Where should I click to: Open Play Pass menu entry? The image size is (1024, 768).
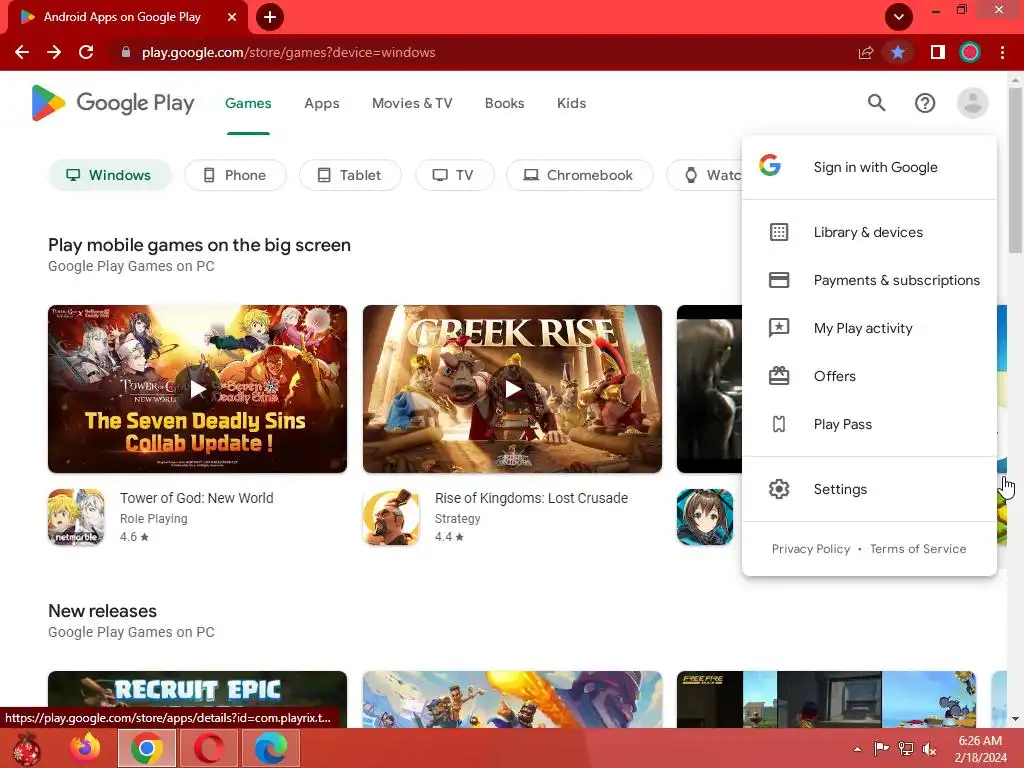pyautogui.click(x=869, y=424)
